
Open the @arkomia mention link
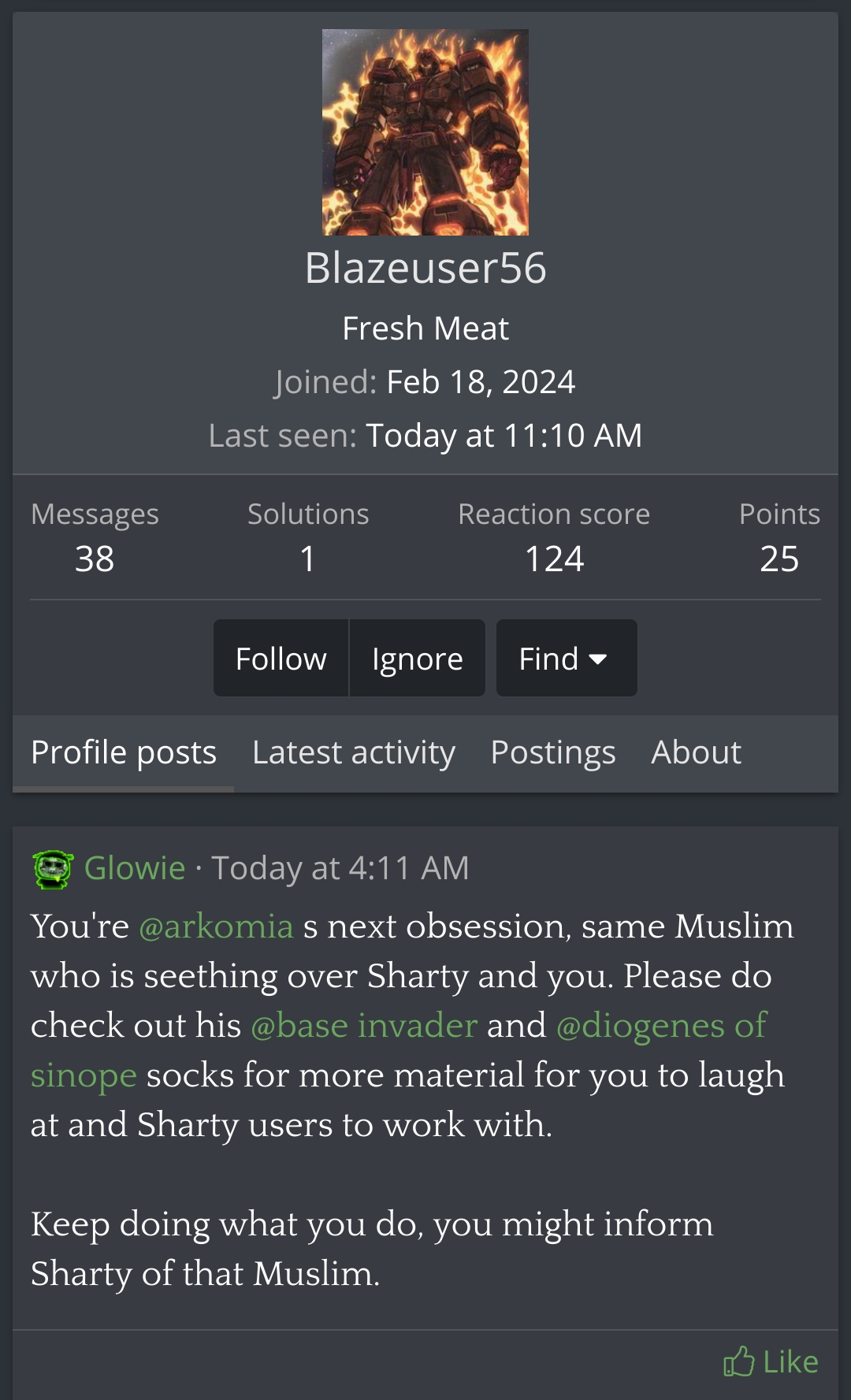coord(216,927)
